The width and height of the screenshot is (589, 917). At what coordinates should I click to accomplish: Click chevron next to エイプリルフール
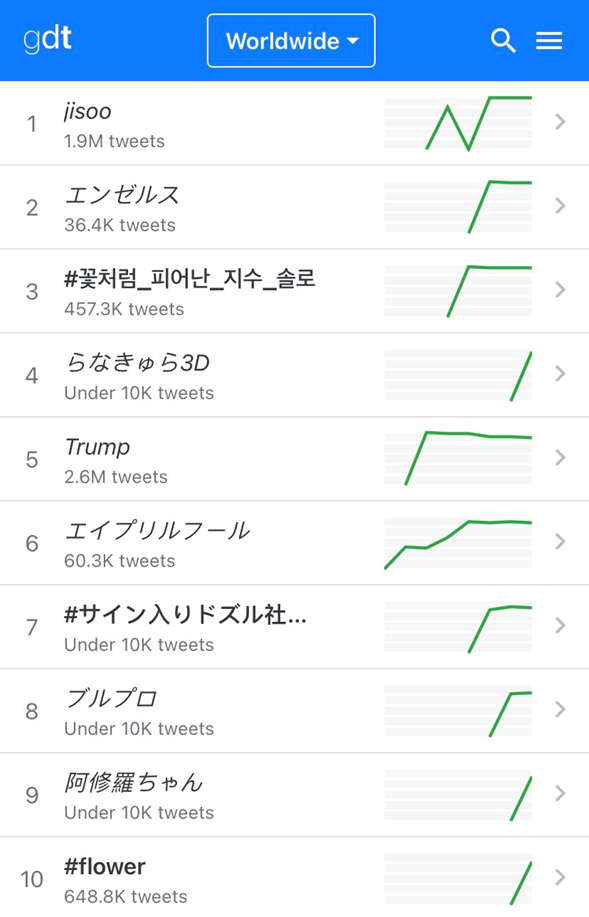(x=560, y=542)
